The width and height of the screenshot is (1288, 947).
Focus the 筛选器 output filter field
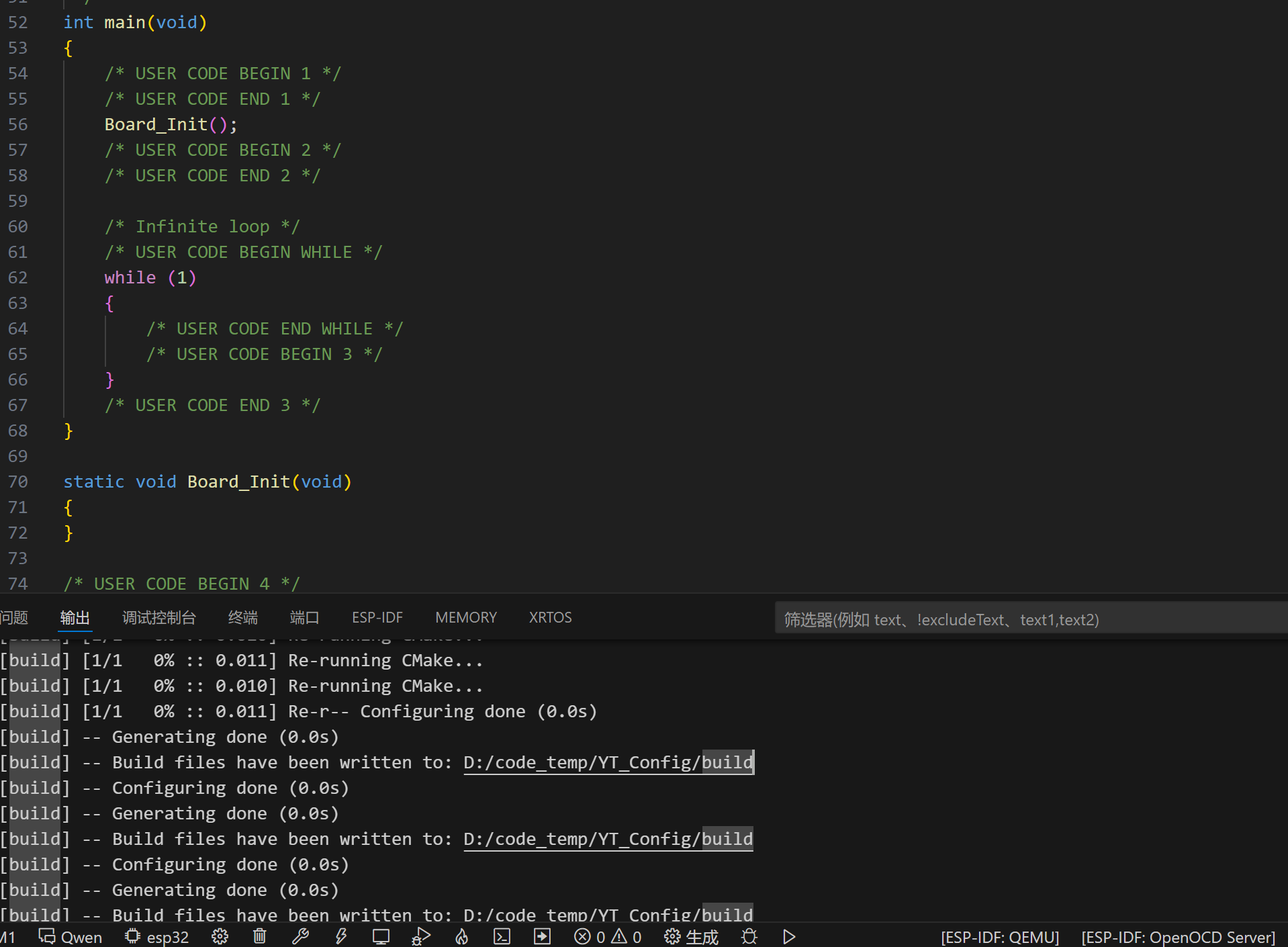pos(1031,619)
